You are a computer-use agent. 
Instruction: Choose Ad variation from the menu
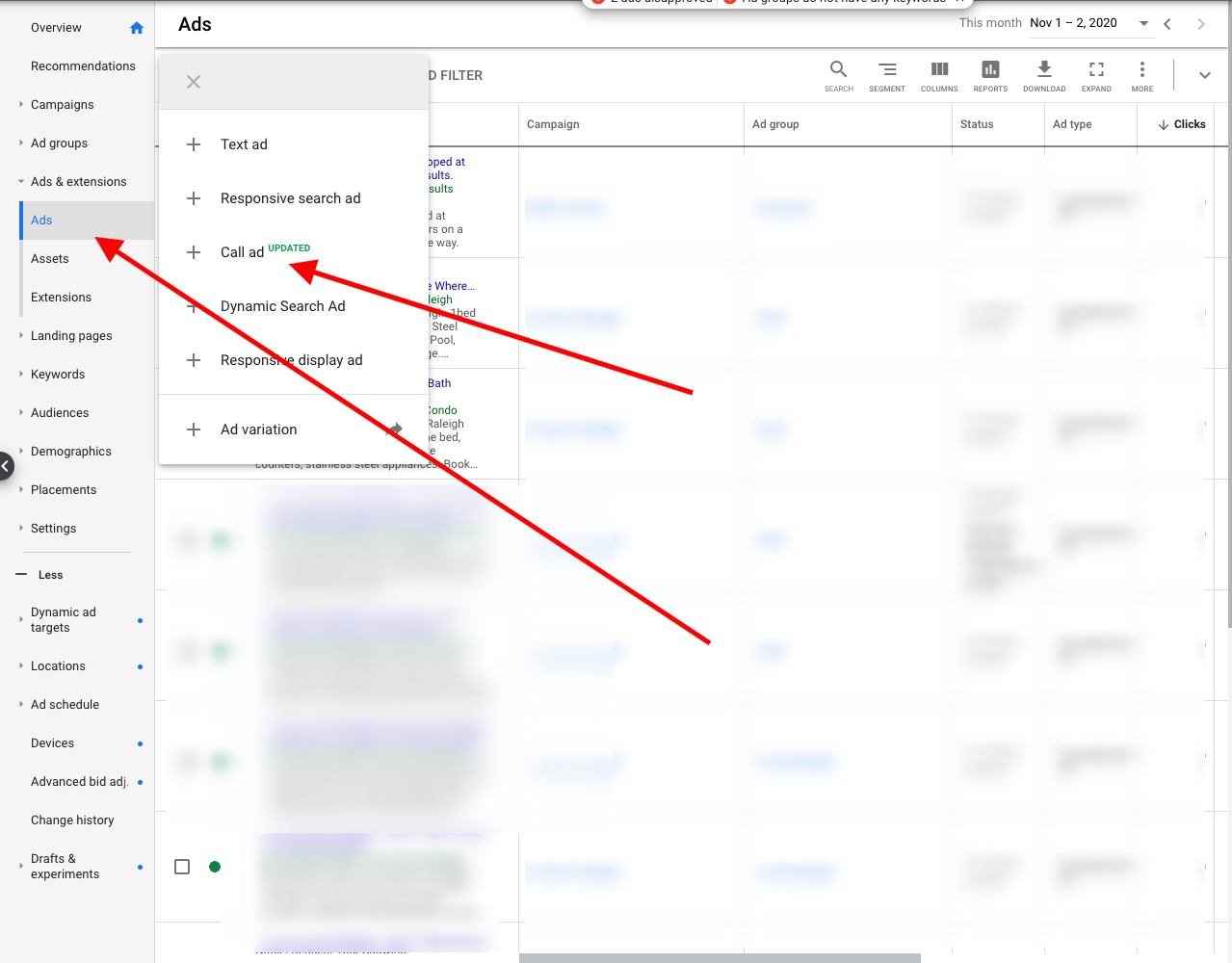(294, 429)
